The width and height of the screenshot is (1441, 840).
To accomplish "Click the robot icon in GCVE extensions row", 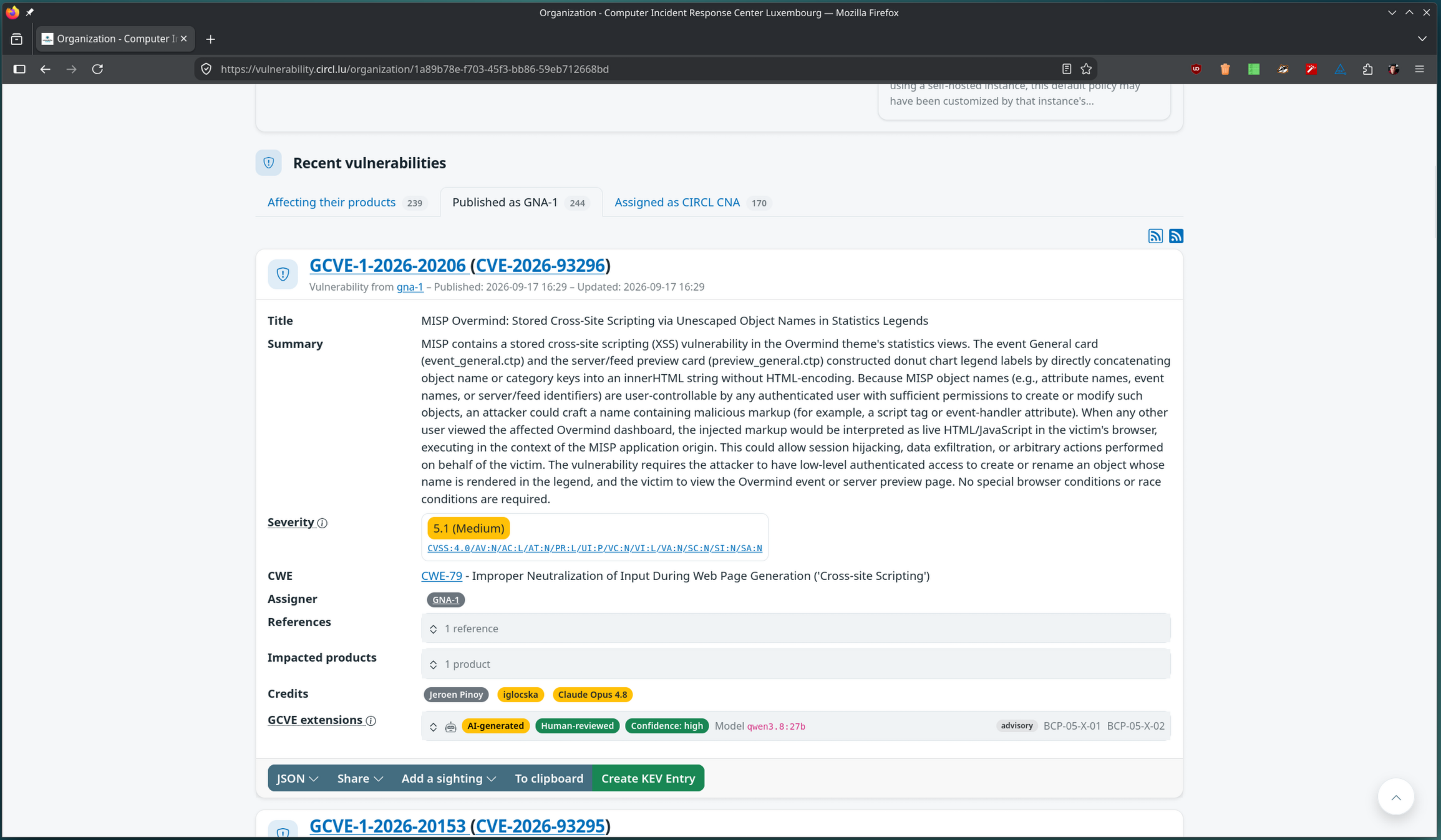I will 450,727.
